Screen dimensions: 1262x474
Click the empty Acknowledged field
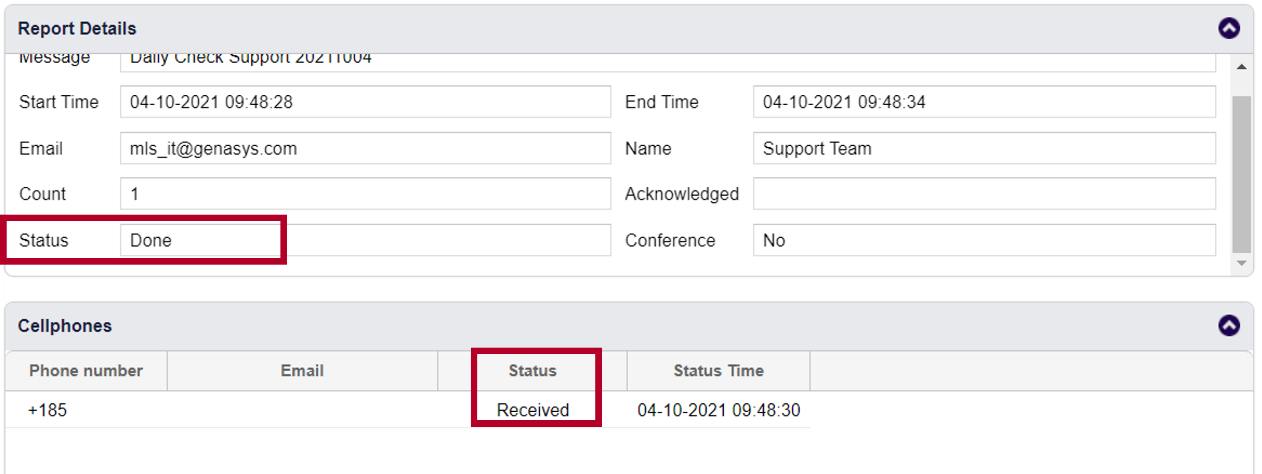click(984, 194)
